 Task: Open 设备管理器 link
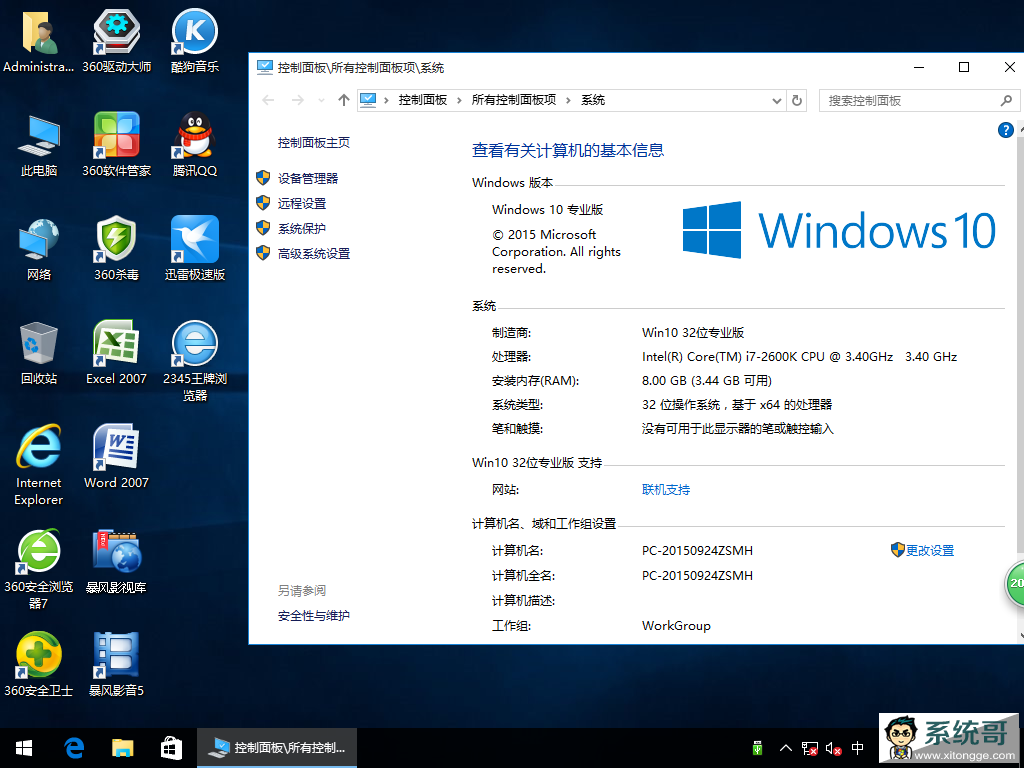coord(308,178)
